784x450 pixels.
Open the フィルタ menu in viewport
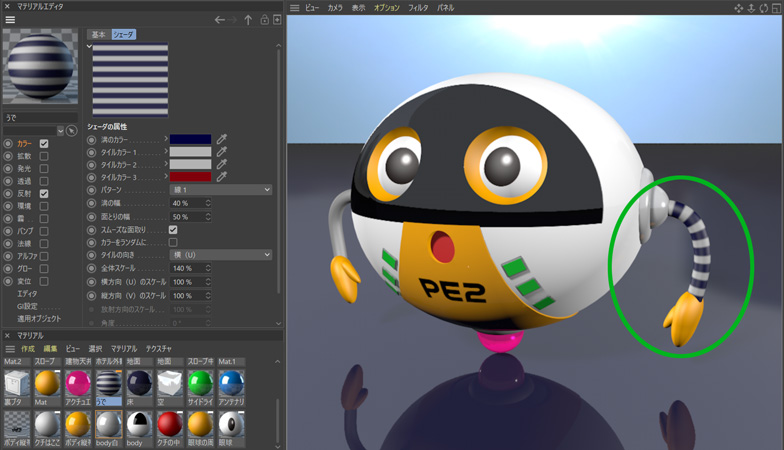419,8
